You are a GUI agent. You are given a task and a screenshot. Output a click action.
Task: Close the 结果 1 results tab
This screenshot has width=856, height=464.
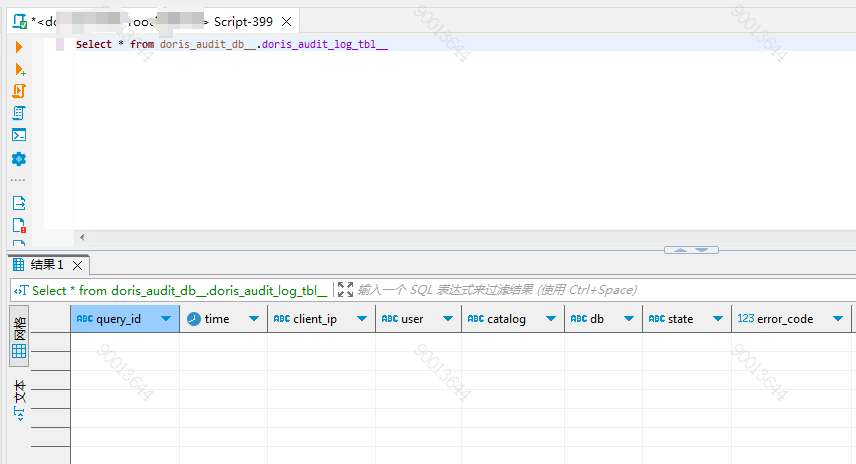coord(77,266)
